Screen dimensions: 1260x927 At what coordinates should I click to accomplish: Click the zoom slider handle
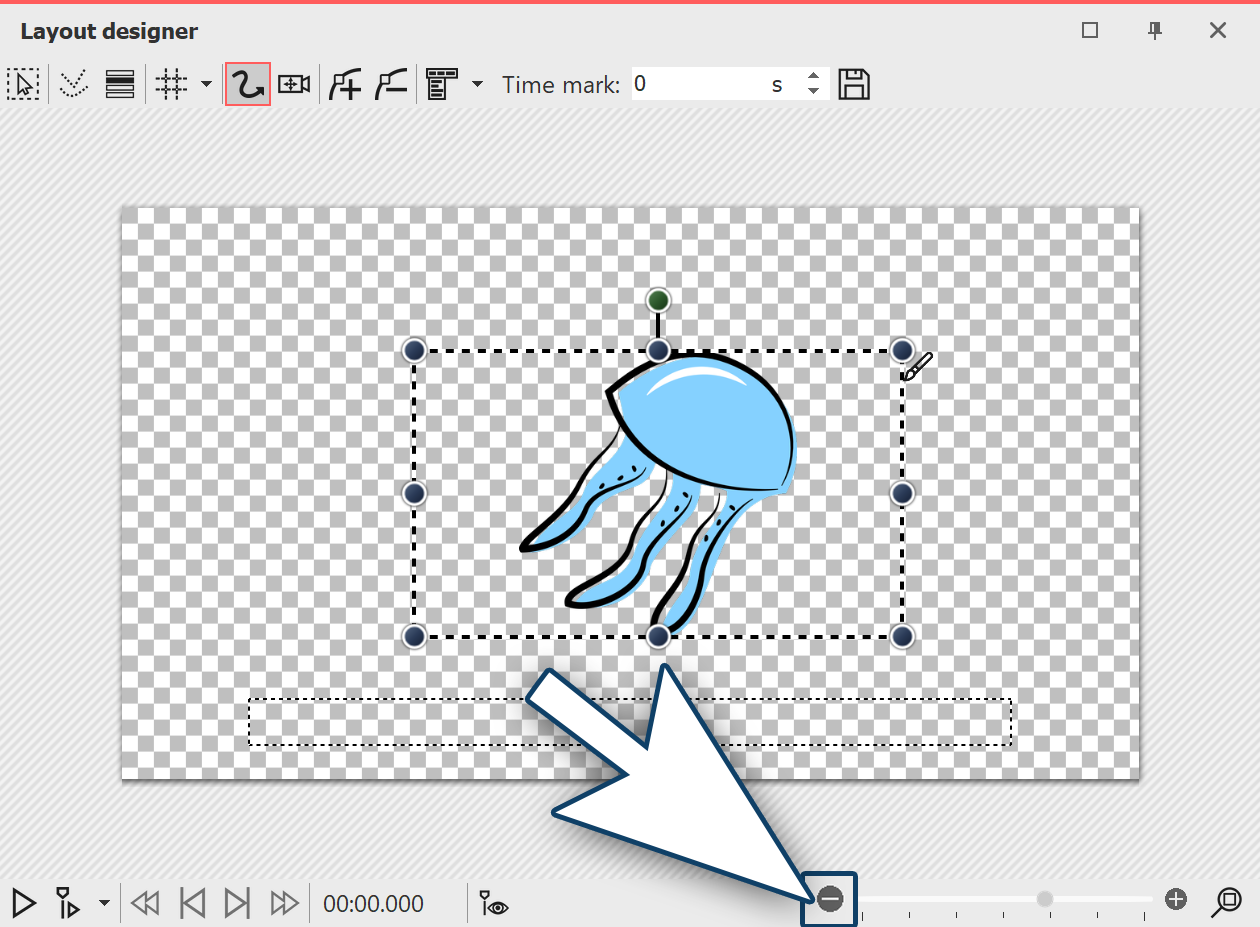point(1045,900)
